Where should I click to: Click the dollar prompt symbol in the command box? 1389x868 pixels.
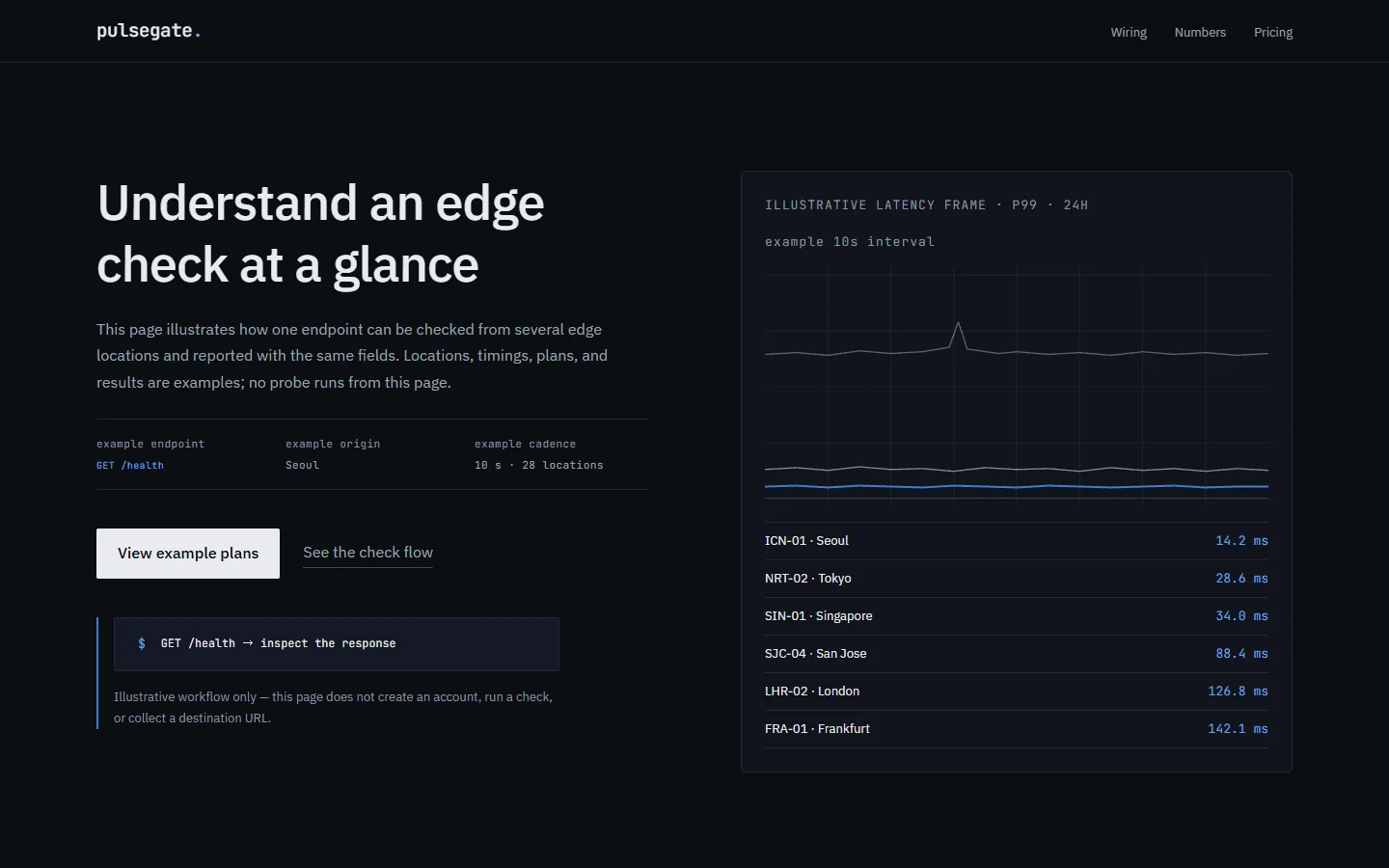click(142, 643)
